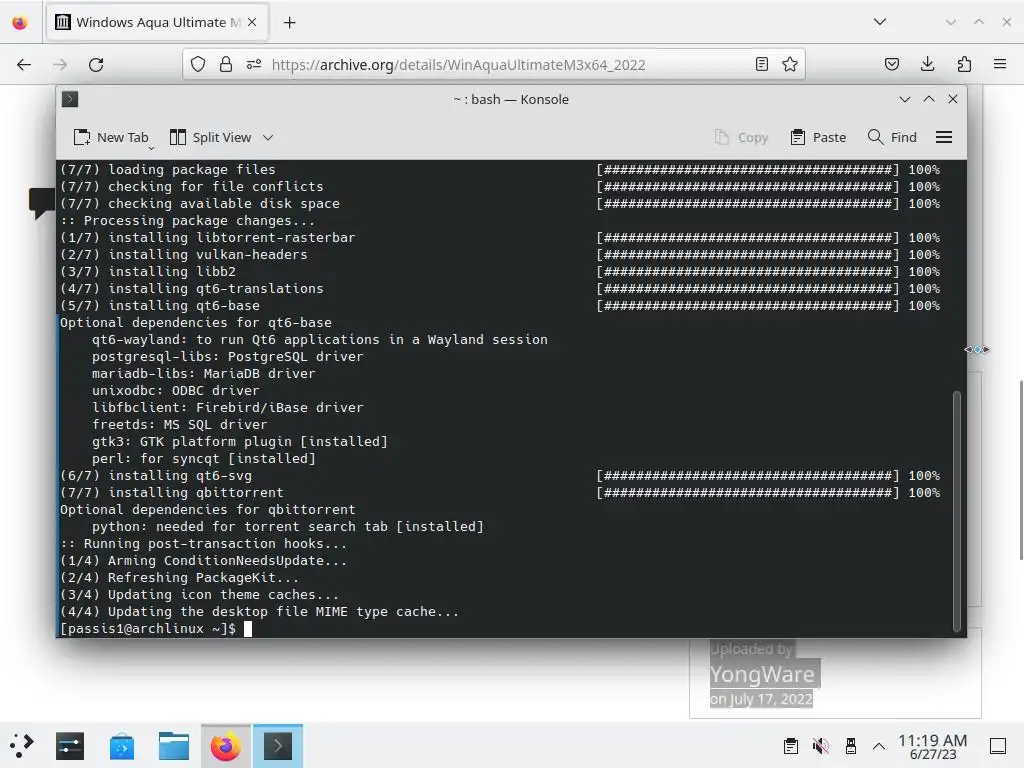Screen dimensions: 1024x768
Task: Click the bash prompt line in terminal
Action: click(155, 629)
